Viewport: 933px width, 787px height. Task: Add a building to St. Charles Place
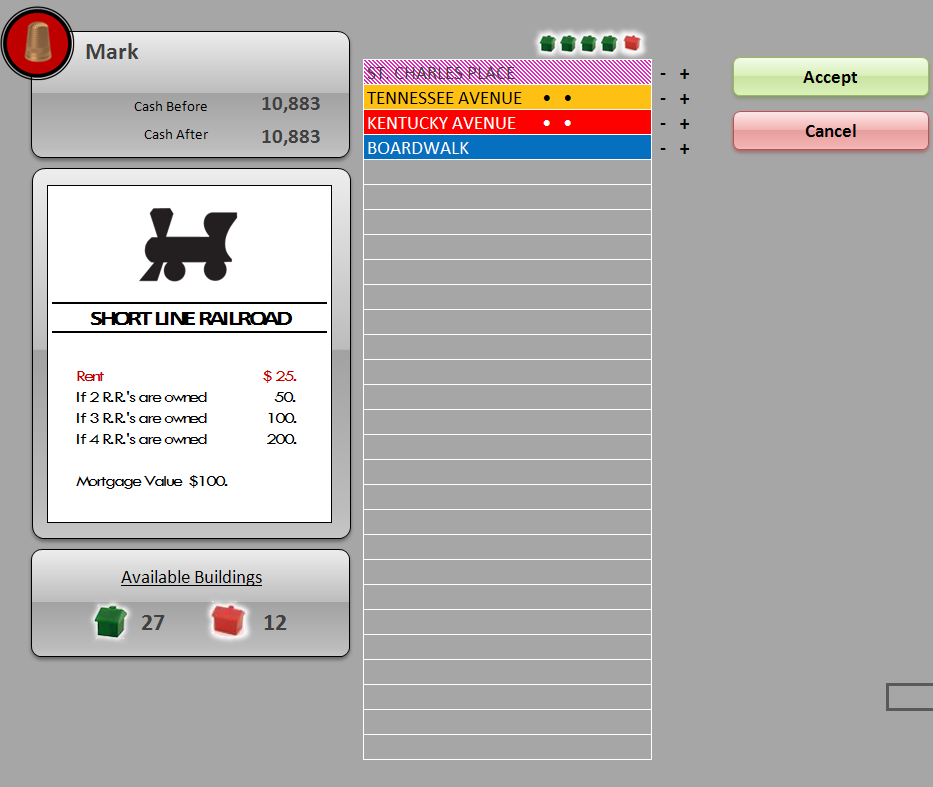pyautogui.click(x=685, y=74)
